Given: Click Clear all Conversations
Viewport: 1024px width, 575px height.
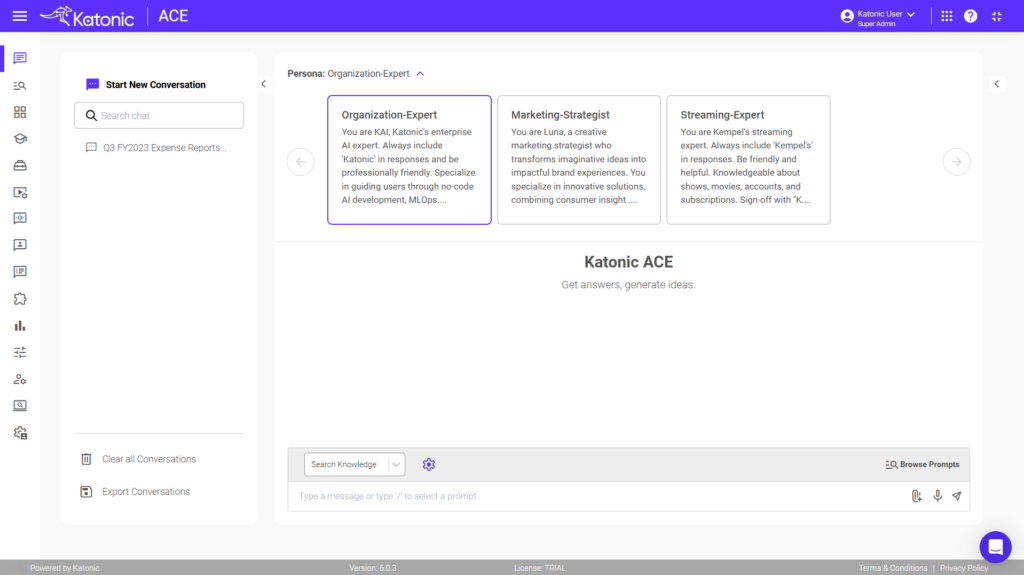Looking at the screenshot, I should (x=138, y=459).
